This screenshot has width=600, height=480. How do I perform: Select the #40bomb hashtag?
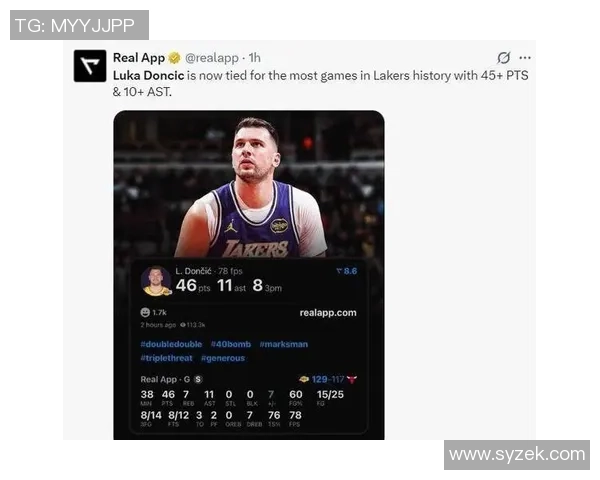231,344
